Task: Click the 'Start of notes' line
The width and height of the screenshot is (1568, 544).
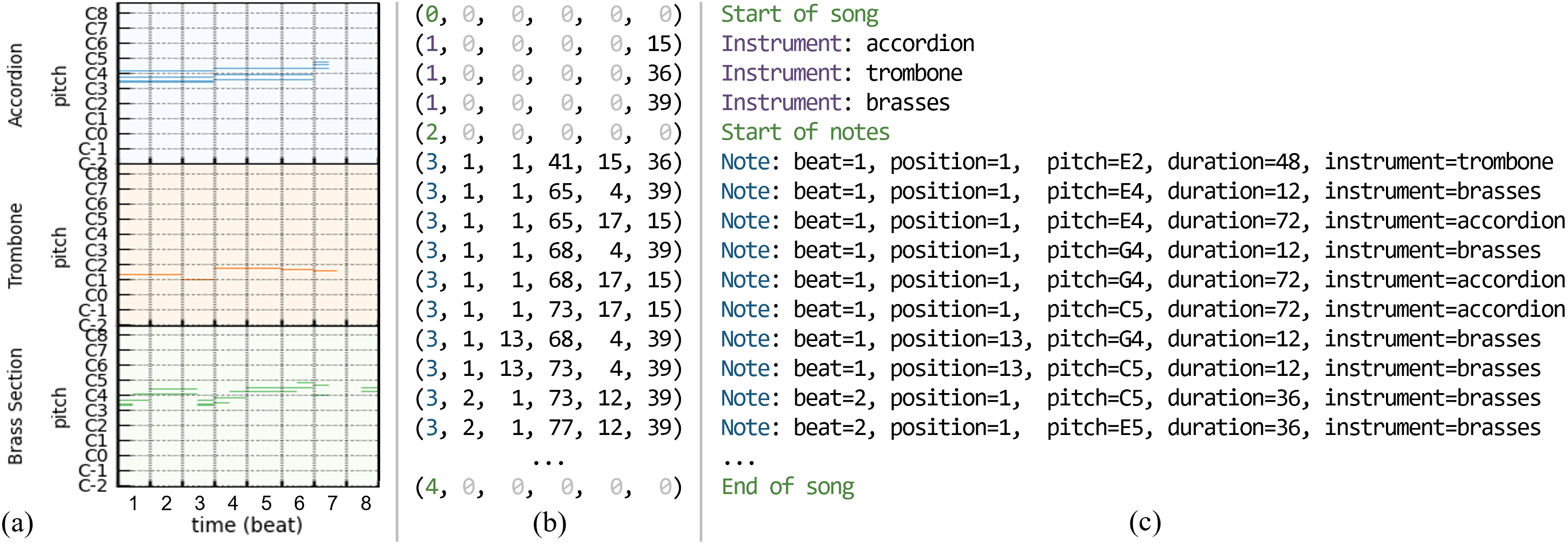Action: tap(805, 132)
